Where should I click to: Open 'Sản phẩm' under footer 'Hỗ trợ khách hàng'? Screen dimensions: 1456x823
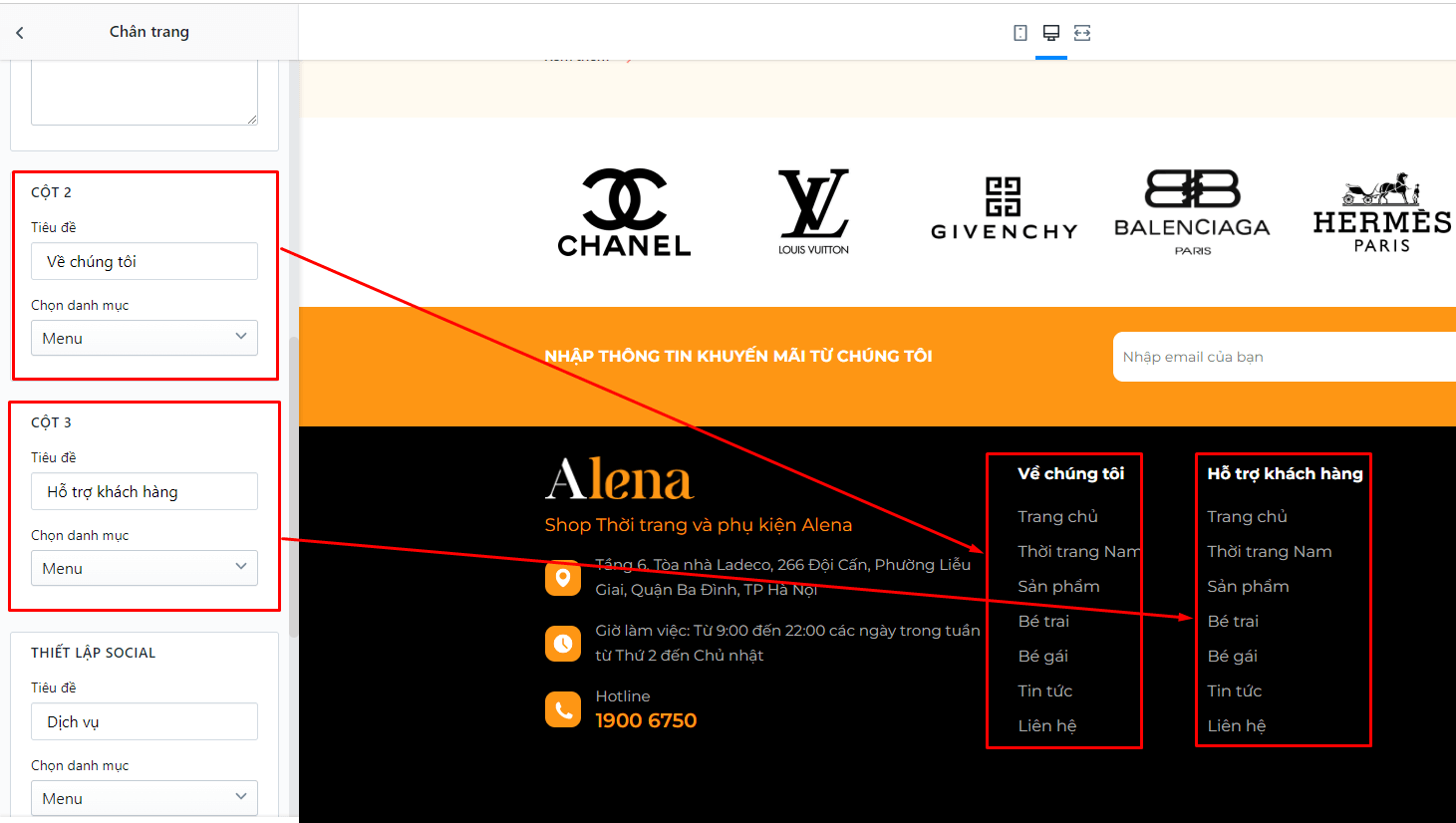pyautogui.click(x=1248, y=586)
